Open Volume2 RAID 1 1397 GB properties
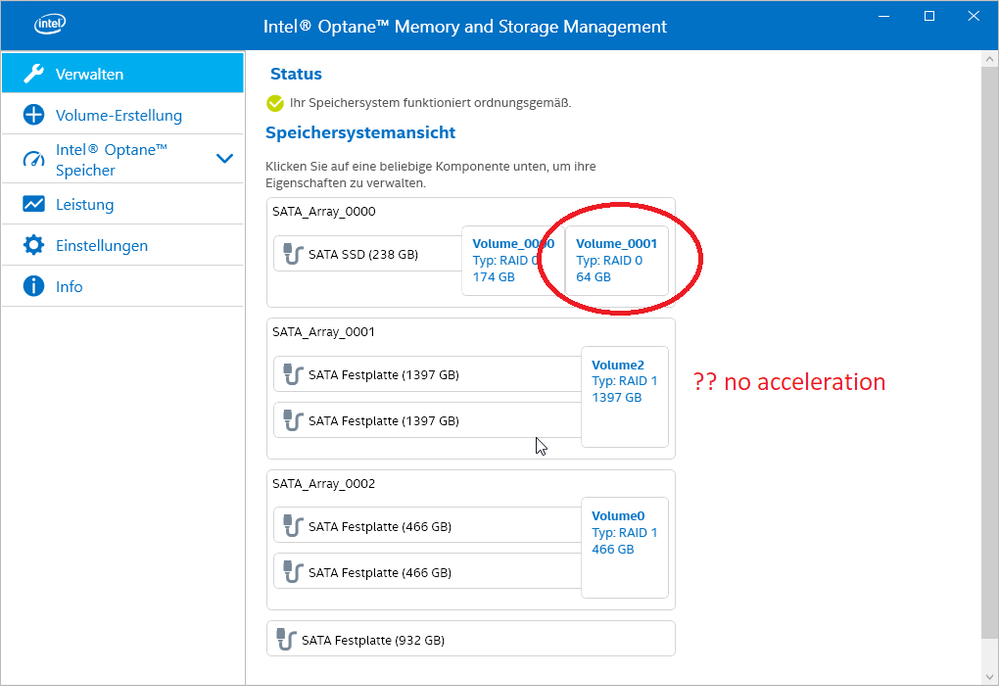Screen dimensions: 999x686 (x=625, y=397)
